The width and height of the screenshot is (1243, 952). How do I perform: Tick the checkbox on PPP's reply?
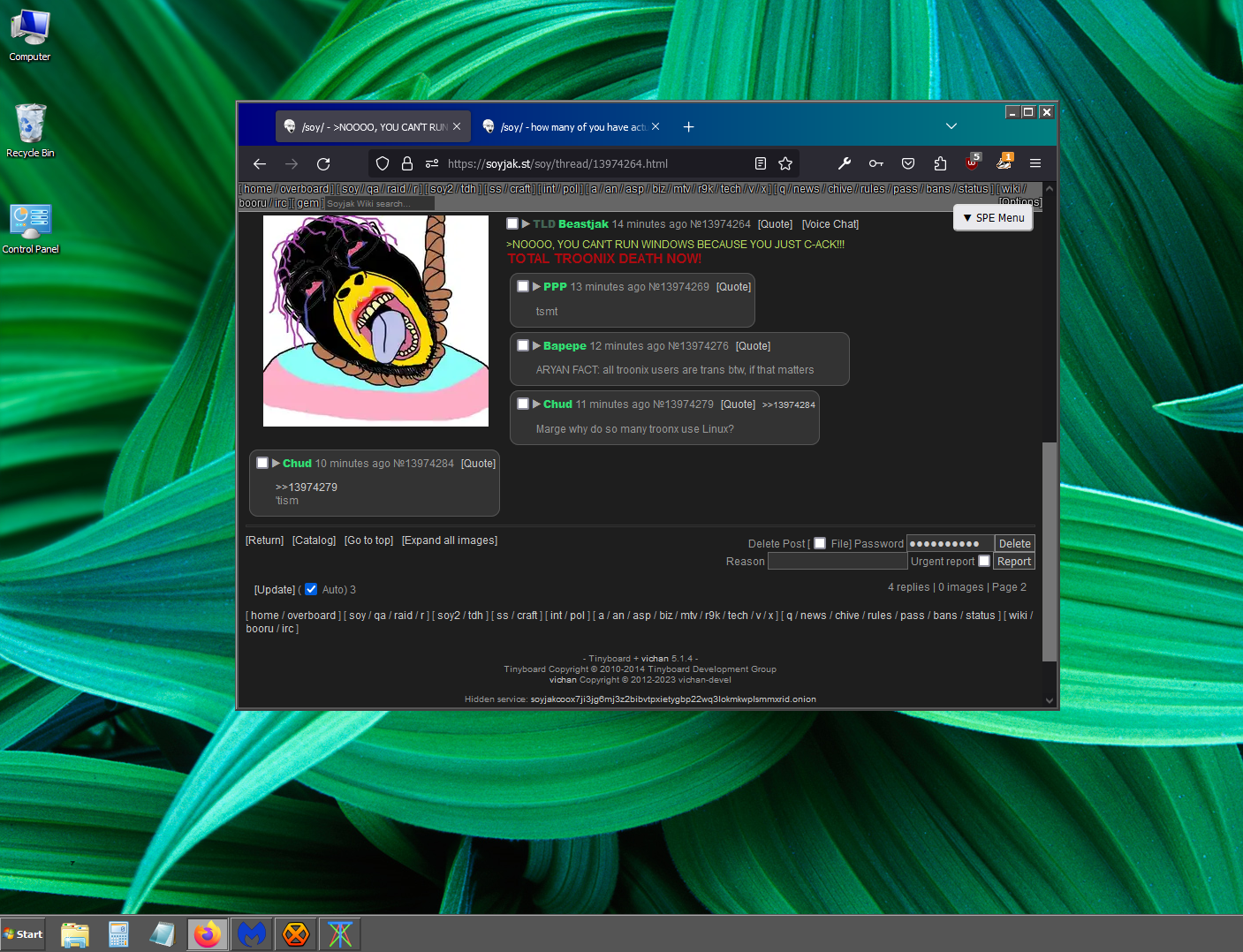523,286
